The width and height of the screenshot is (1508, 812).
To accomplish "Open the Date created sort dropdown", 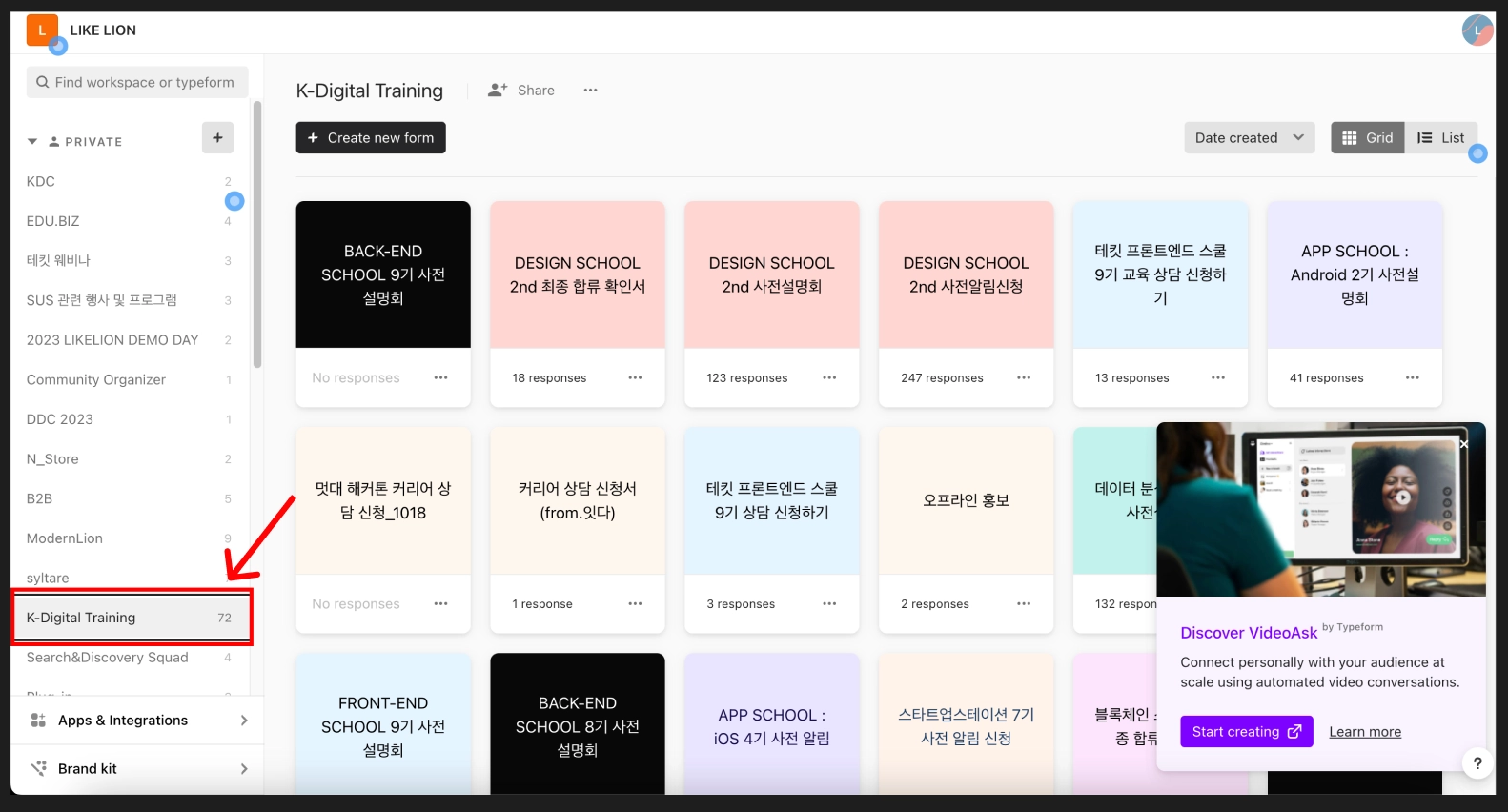I will (1250, 138).
